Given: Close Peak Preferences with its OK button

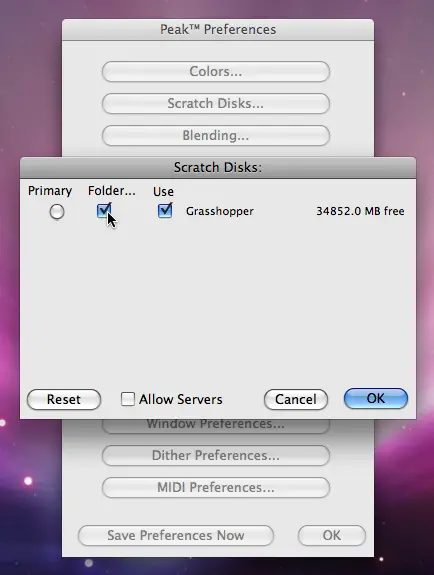Looking at the screenshot, I should [x=332, y=535].
